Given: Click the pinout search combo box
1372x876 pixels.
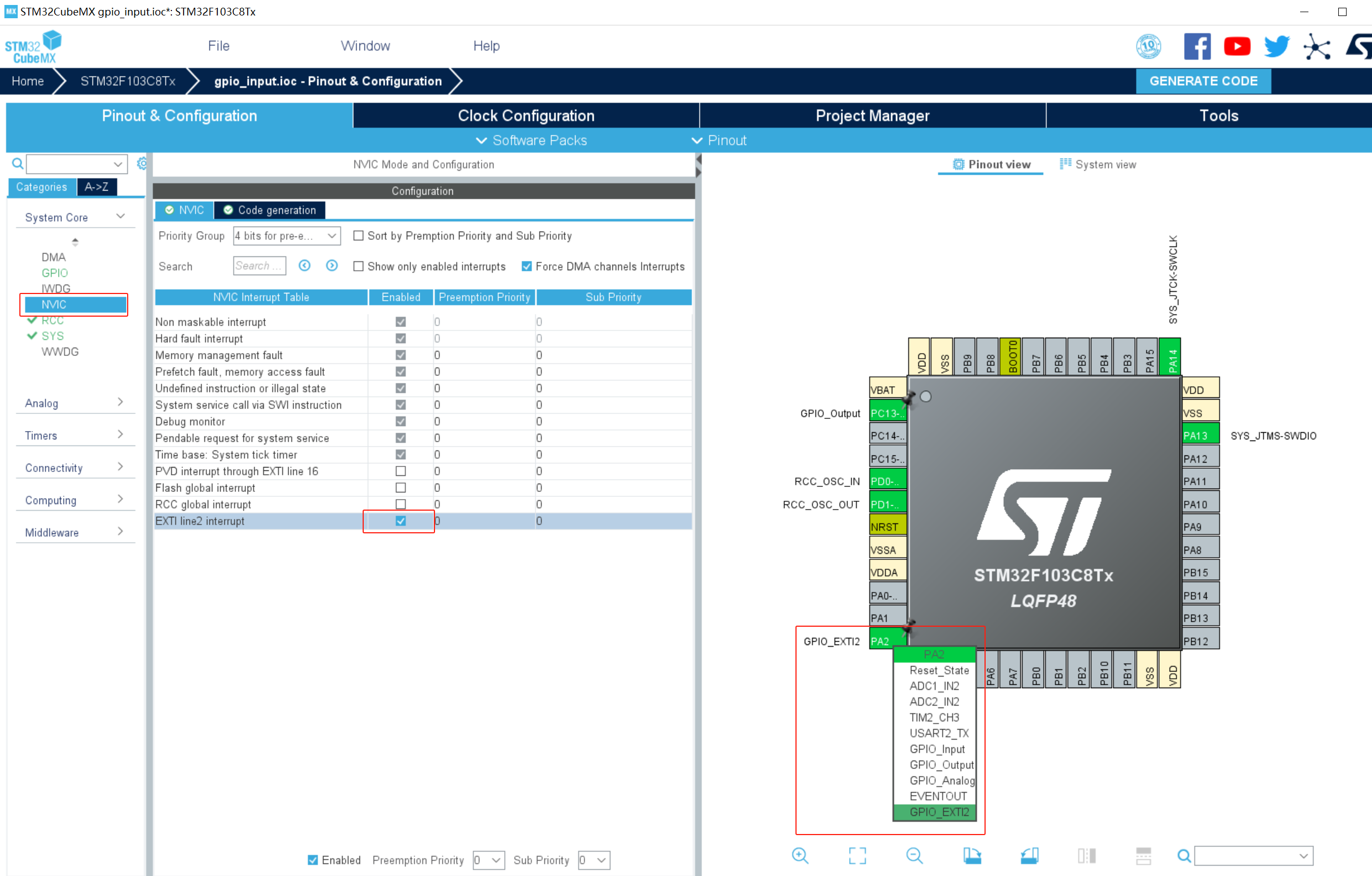Looking at the screenshot, I should 1254,855.
